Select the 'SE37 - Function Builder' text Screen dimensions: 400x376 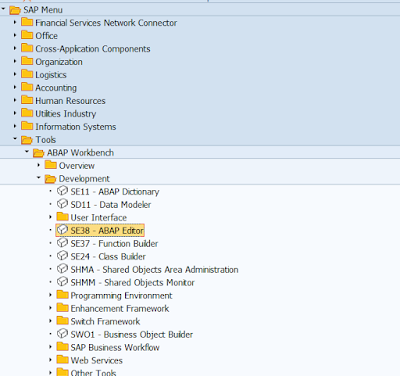(114, 244)
